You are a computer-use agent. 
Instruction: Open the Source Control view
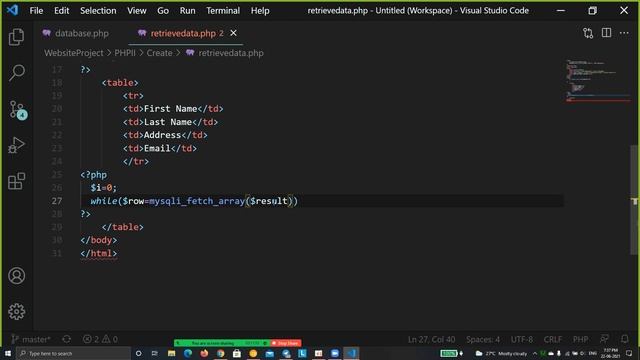[x=17, y=110]
